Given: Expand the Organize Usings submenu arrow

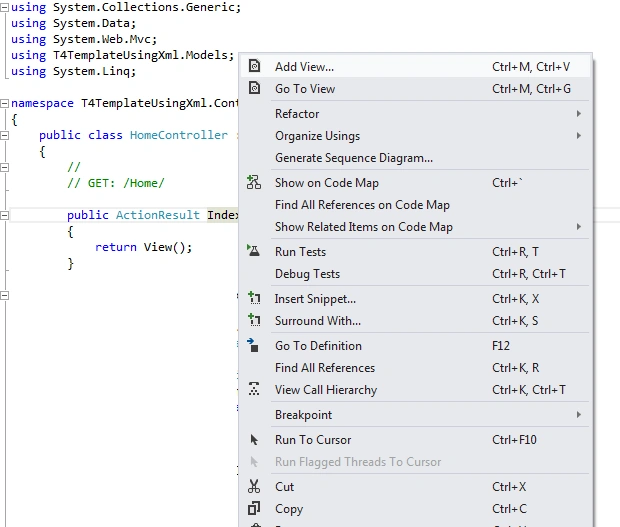Looking at the screenshot, I should 579,136.
